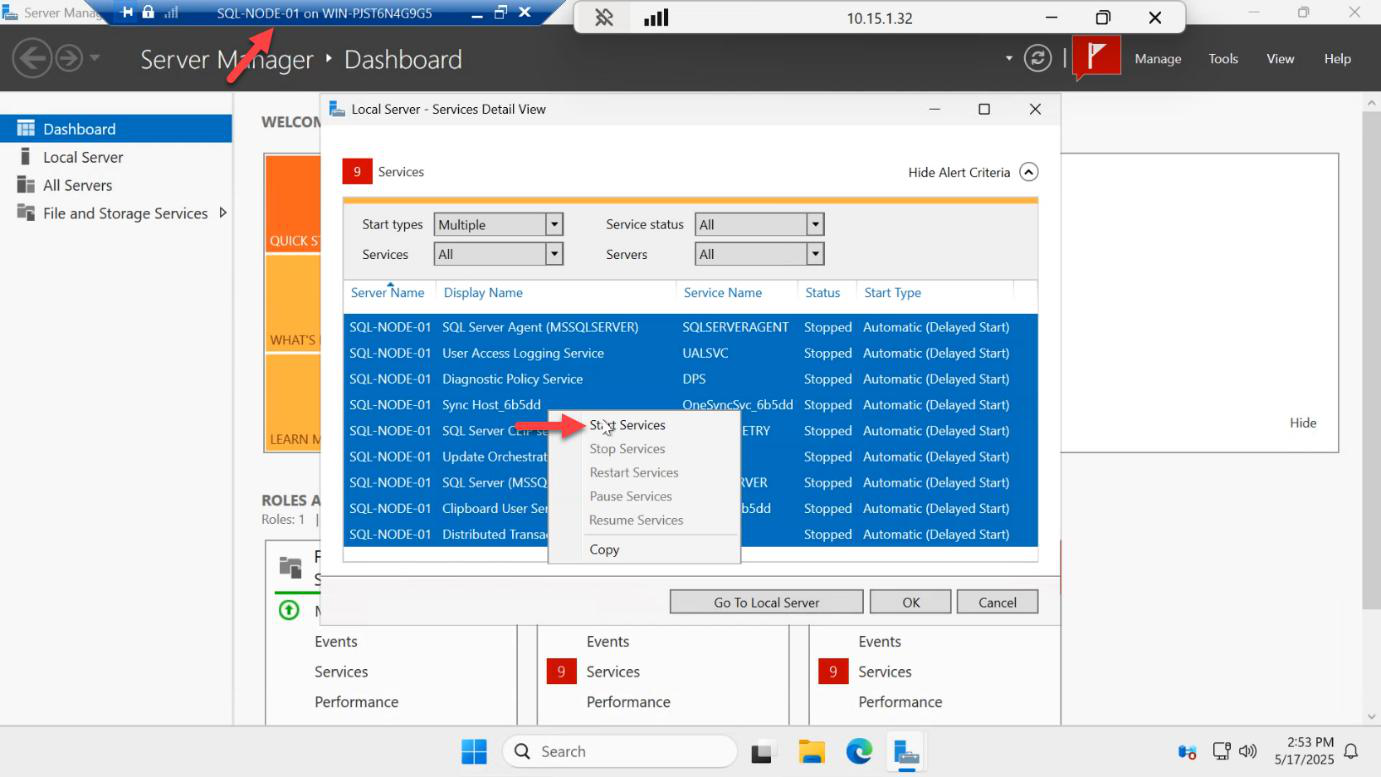Click the tray icon left of the network icon

1188,752
